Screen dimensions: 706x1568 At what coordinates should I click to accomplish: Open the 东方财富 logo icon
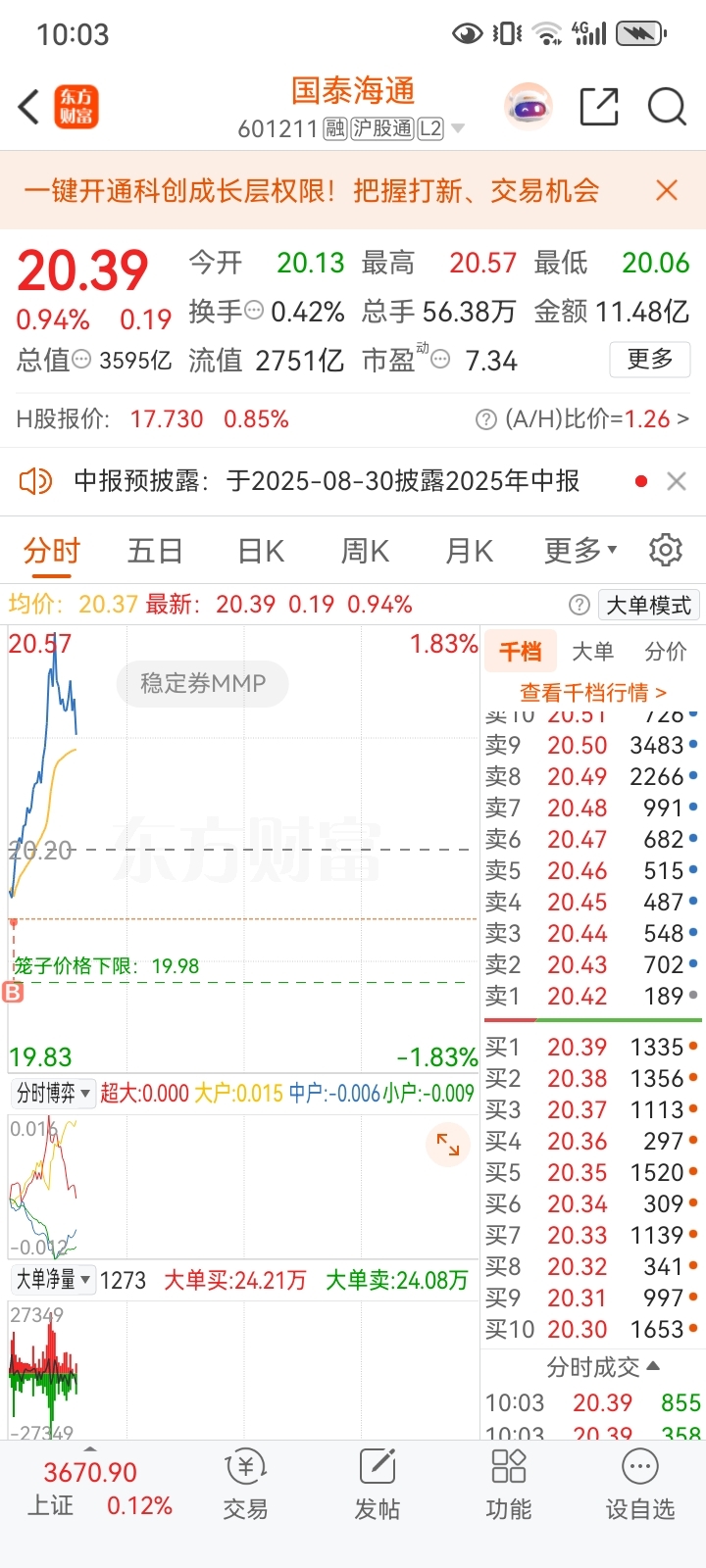coord(76,107)
